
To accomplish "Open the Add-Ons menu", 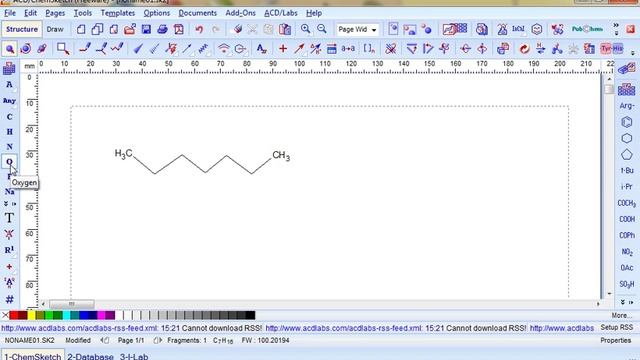I will click(x=240, y=13).
